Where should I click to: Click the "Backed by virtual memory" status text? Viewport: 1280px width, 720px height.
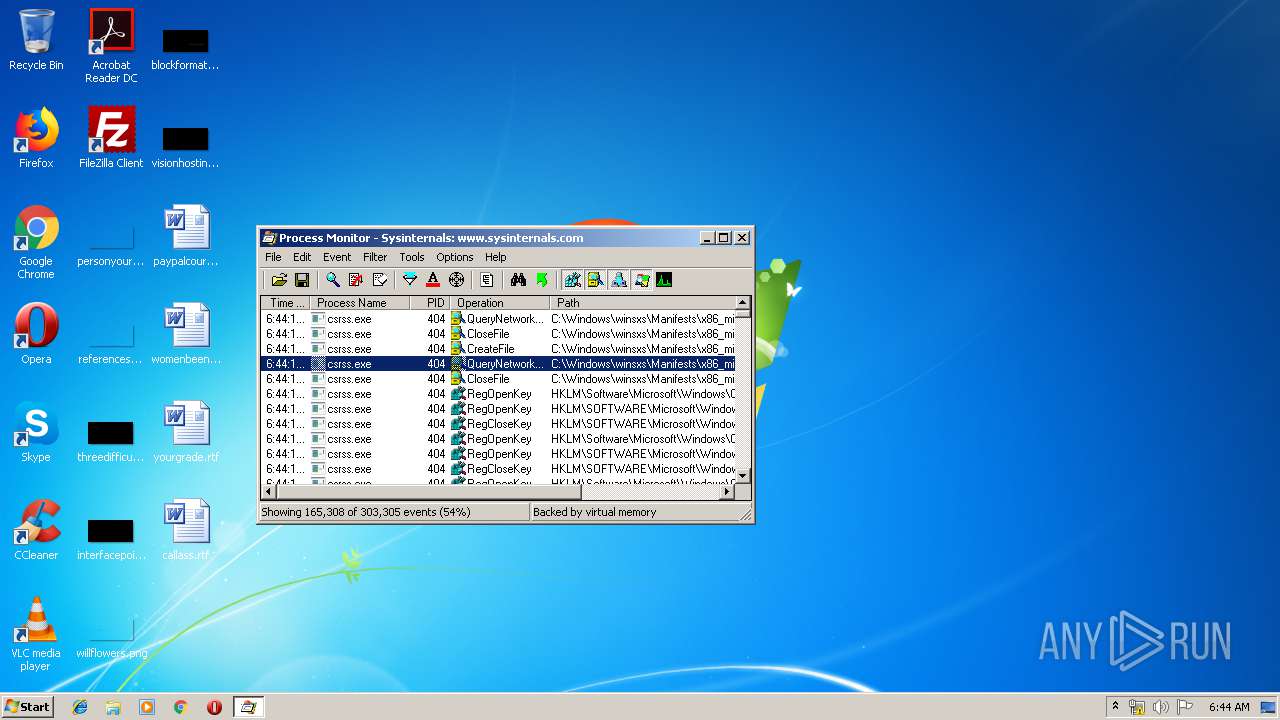[594, 512]
